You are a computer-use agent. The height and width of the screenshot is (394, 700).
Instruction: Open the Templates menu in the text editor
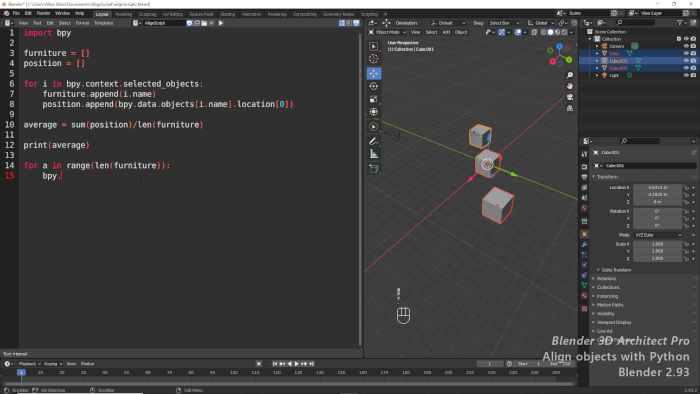click(104, 23)
